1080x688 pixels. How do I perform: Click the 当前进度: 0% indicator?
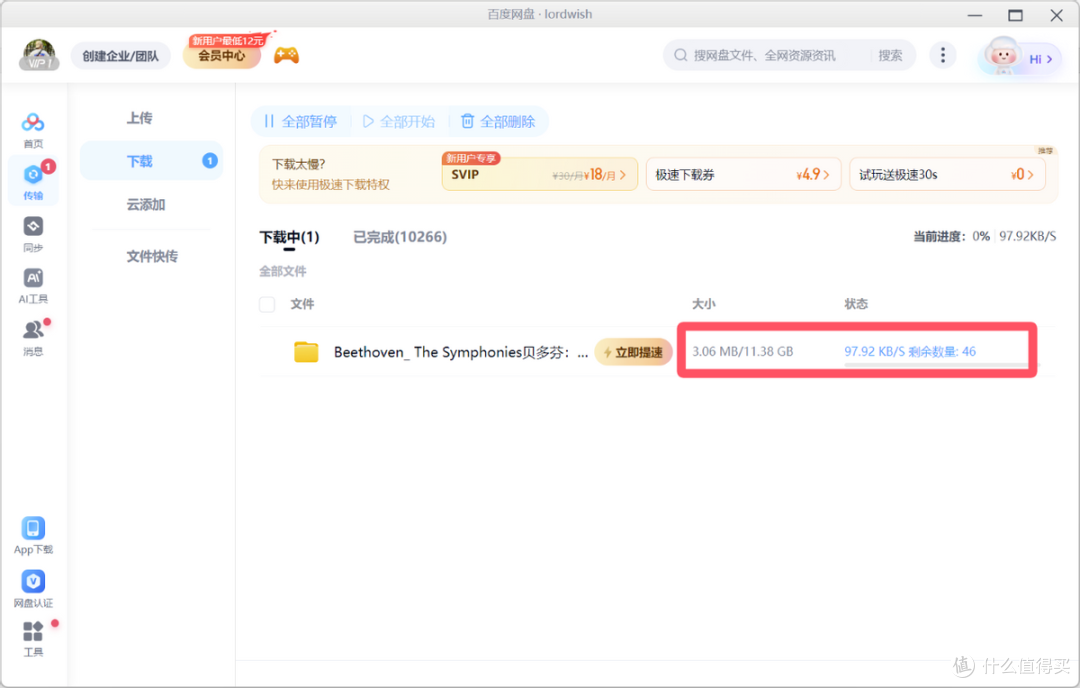(951, 236)
